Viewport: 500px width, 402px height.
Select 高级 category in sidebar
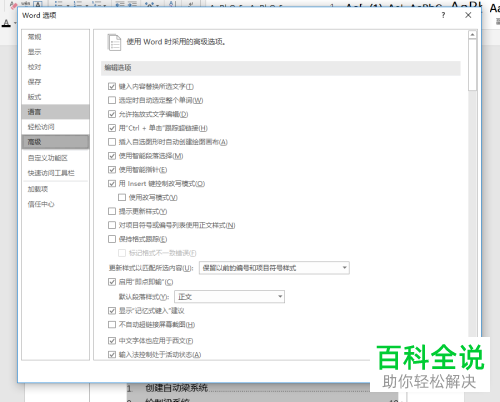coord(56,142)
